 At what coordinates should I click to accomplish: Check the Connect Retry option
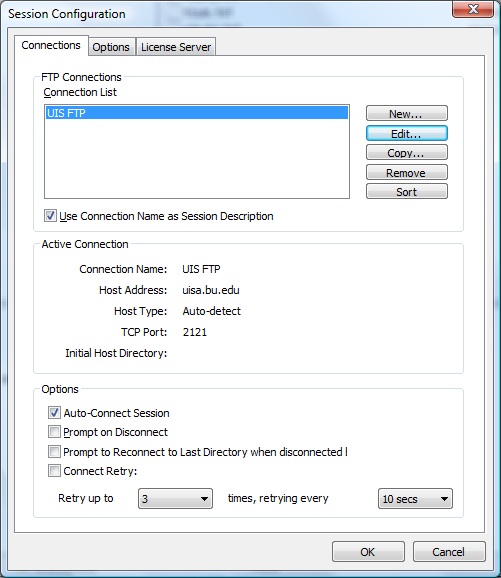pos(54,471)
